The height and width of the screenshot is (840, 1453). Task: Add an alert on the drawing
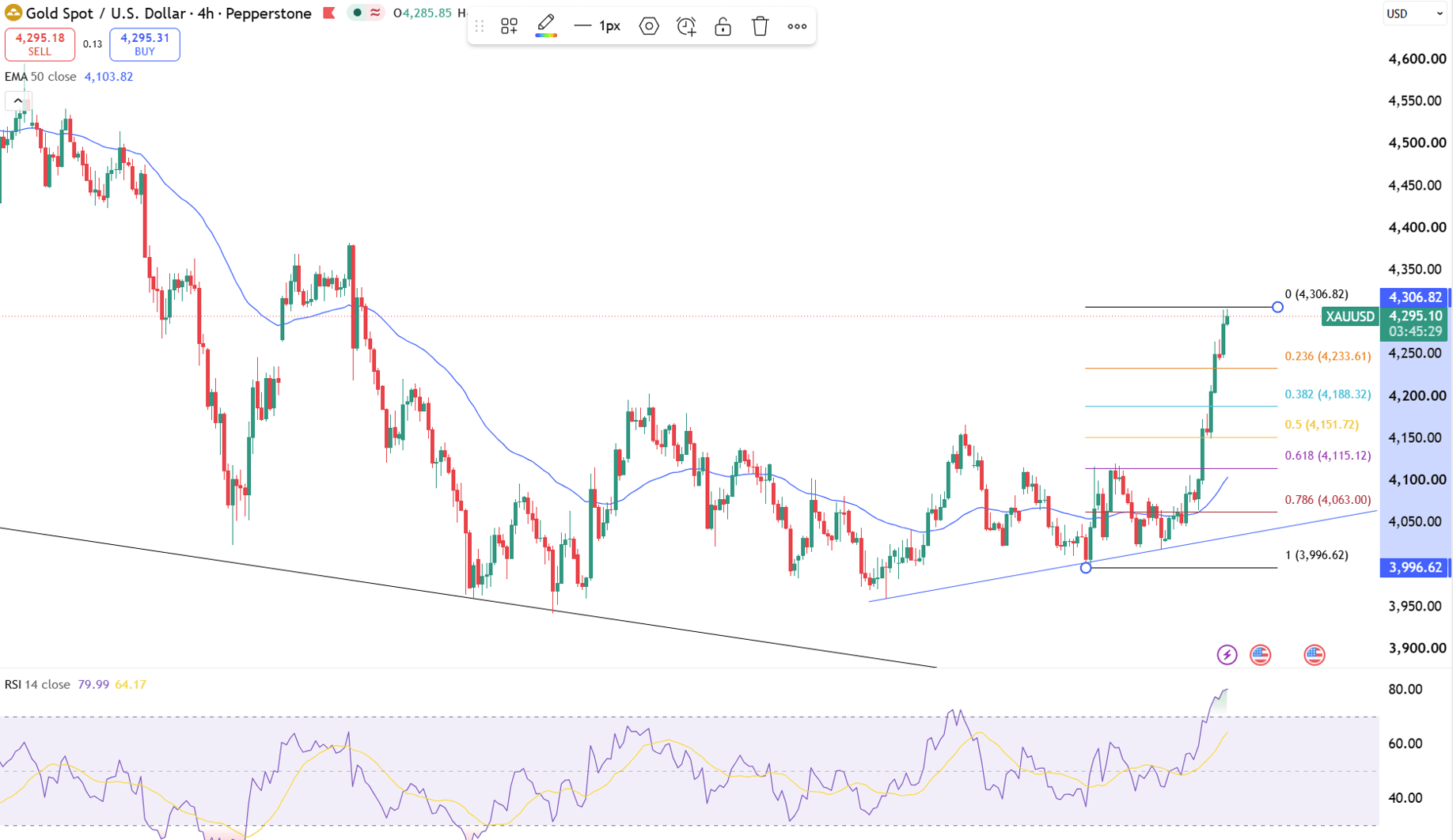686,26
